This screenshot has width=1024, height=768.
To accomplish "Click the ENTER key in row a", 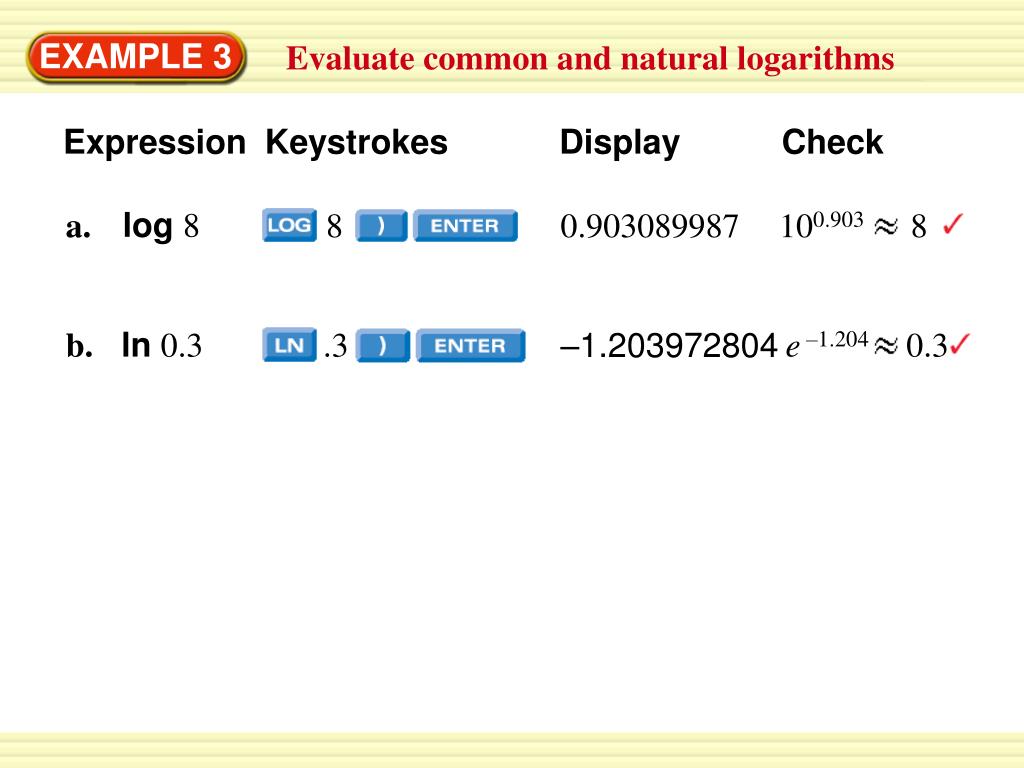I will click(466, 226).
